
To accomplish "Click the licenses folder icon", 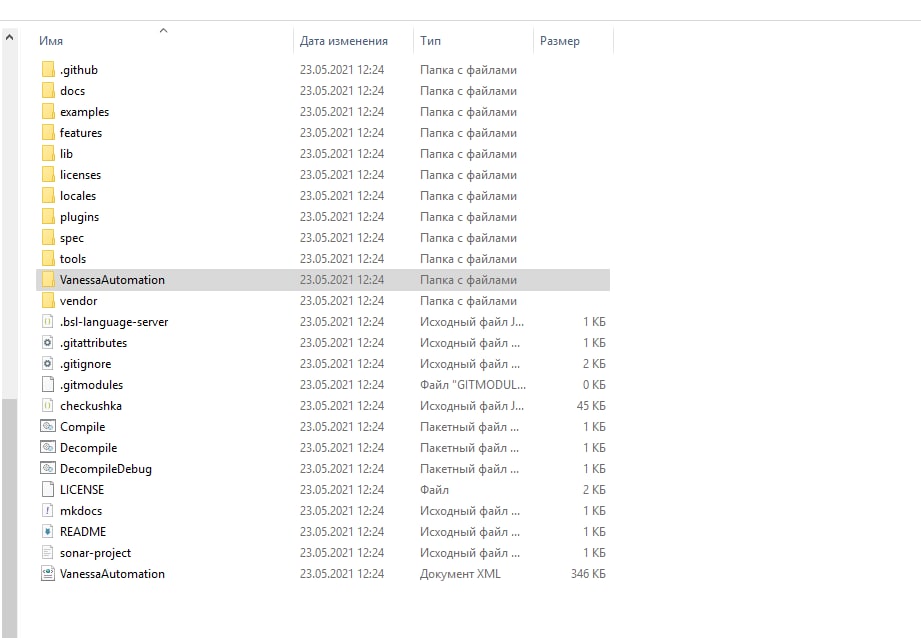I will 48,175.
